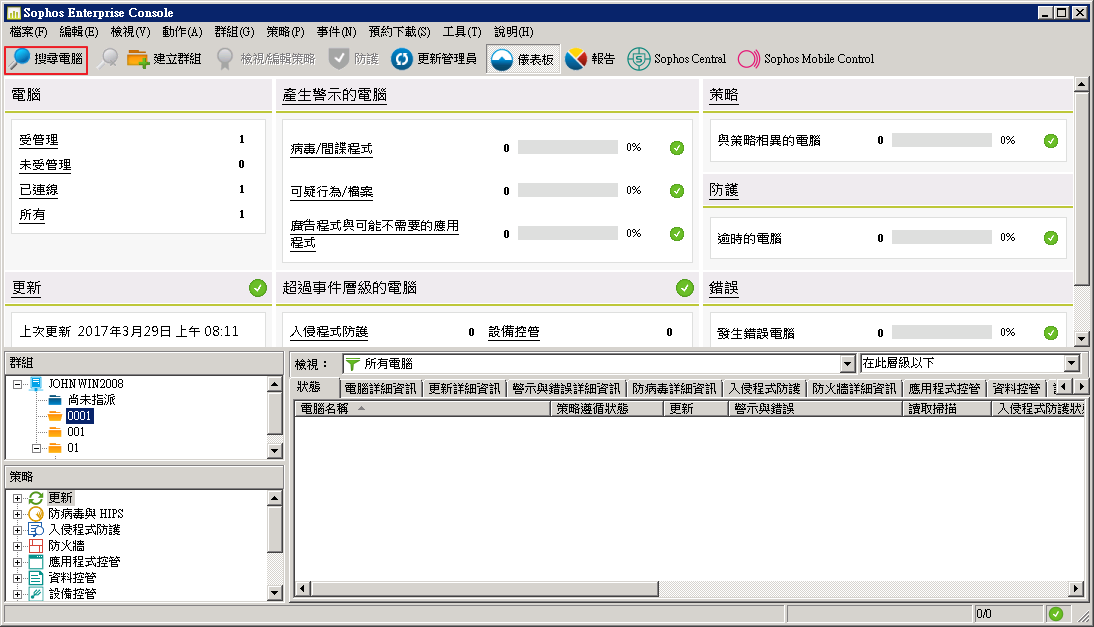Select the JOHNWIN2008 server node icon

pyautogui.click(x=36, y=384)
